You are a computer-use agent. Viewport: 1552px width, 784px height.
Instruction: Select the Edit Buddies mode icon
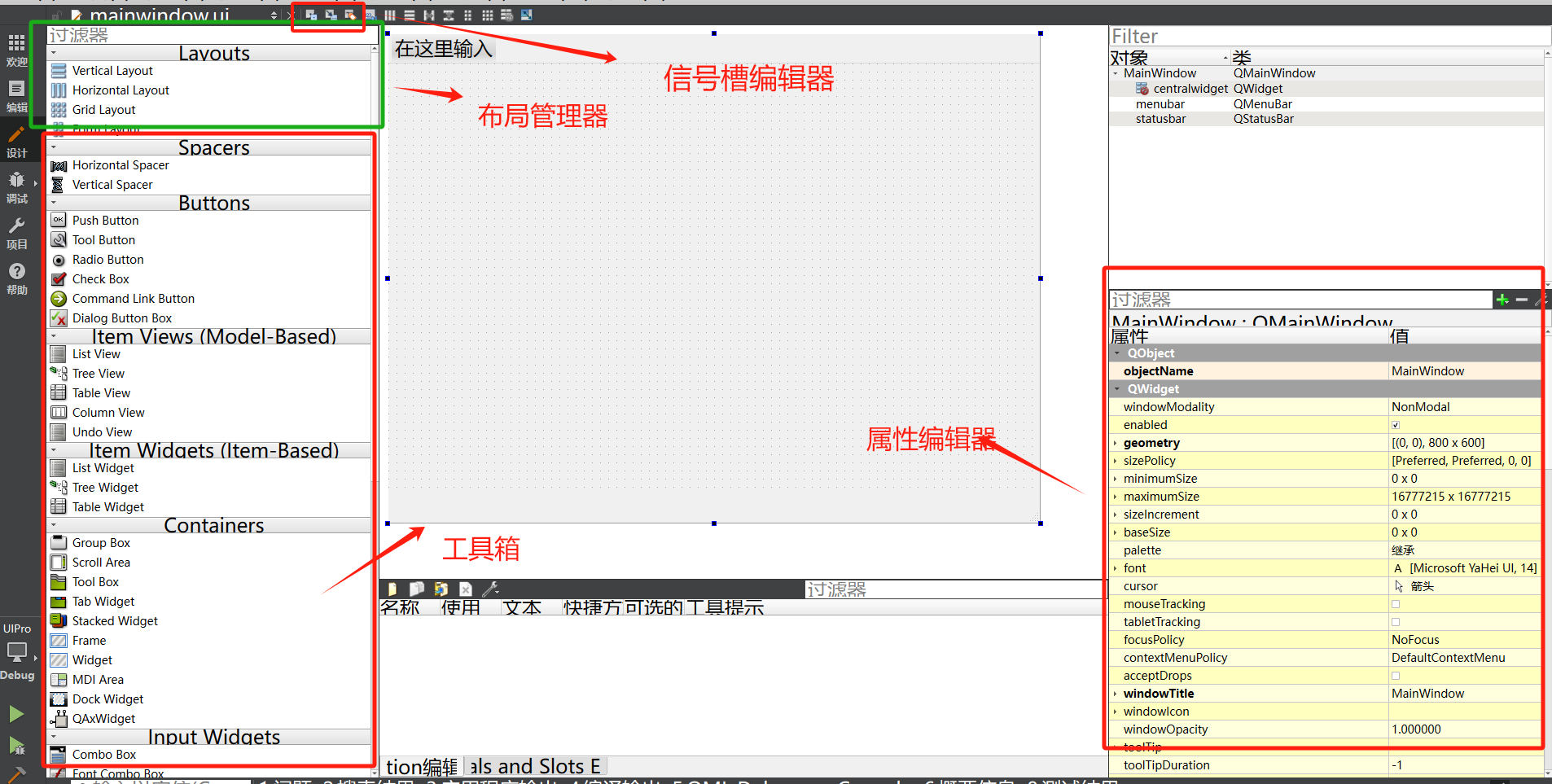[x=351, y=15]
